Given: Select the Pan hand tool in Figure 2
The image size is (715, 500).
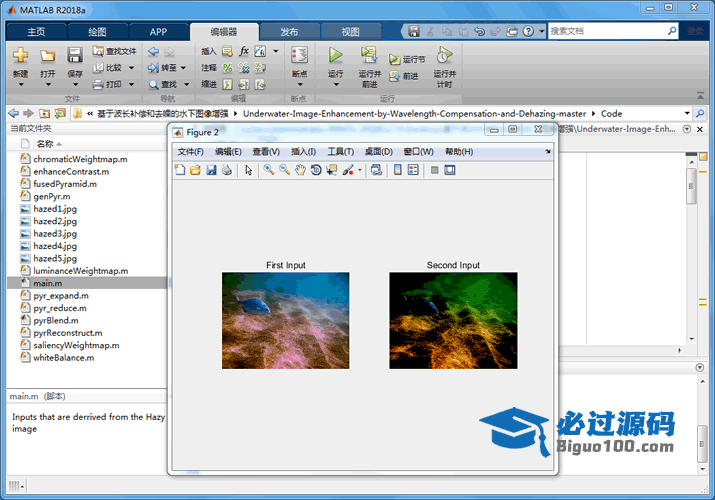Looking at the screenshot, I should 299,170.
